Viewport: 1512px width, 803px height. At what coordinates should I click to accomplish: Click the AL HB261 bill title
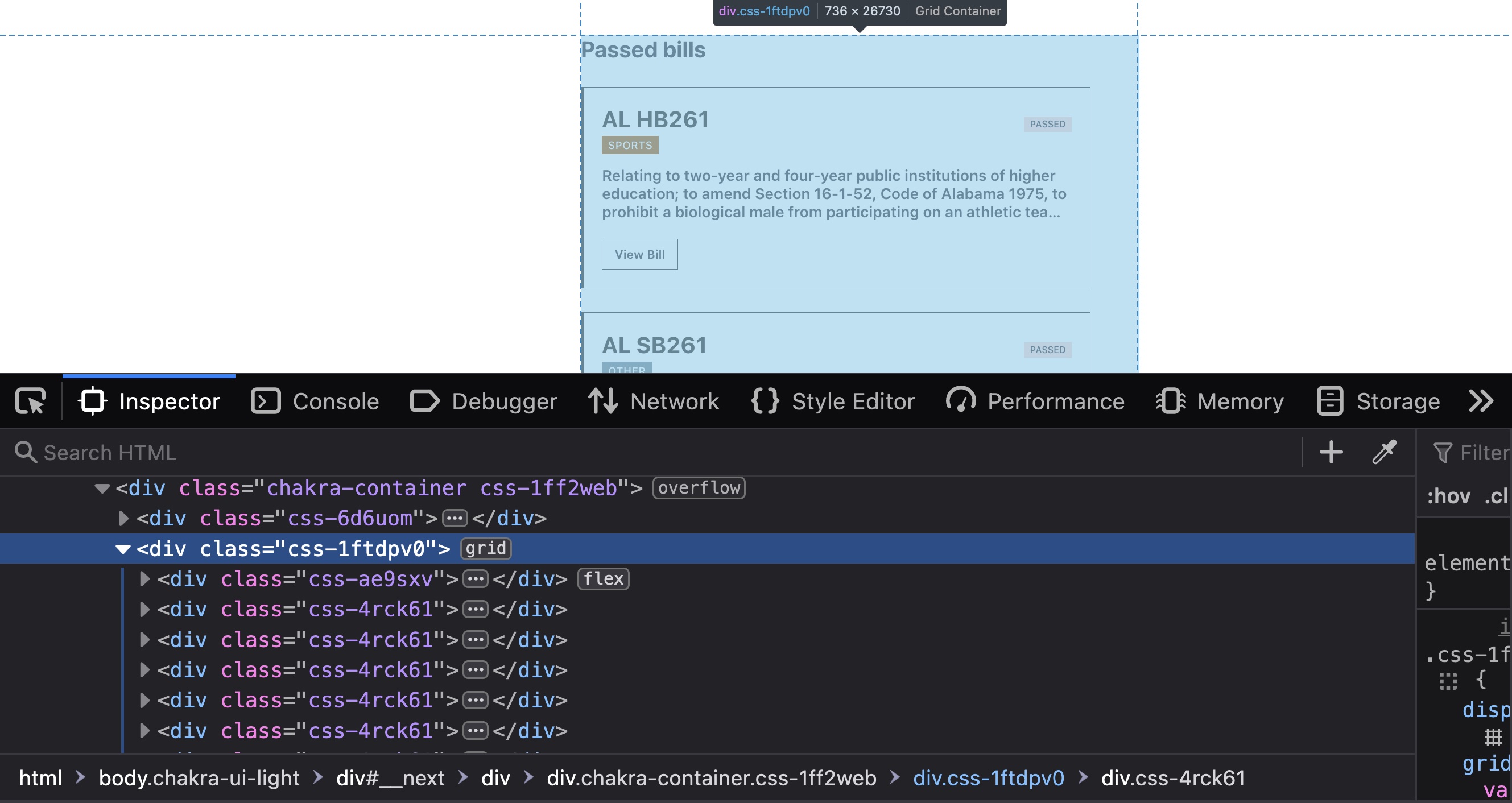pos(655,120)
